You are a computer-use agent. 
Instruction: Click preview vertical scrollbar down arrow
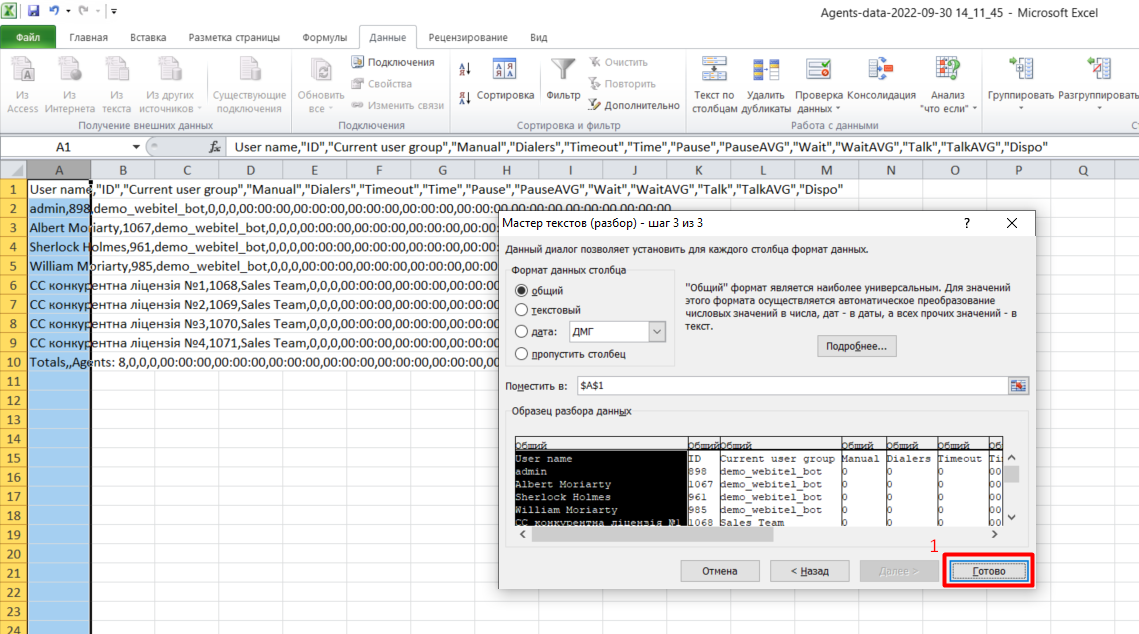pyautogui.click(x=1011, y=517)
